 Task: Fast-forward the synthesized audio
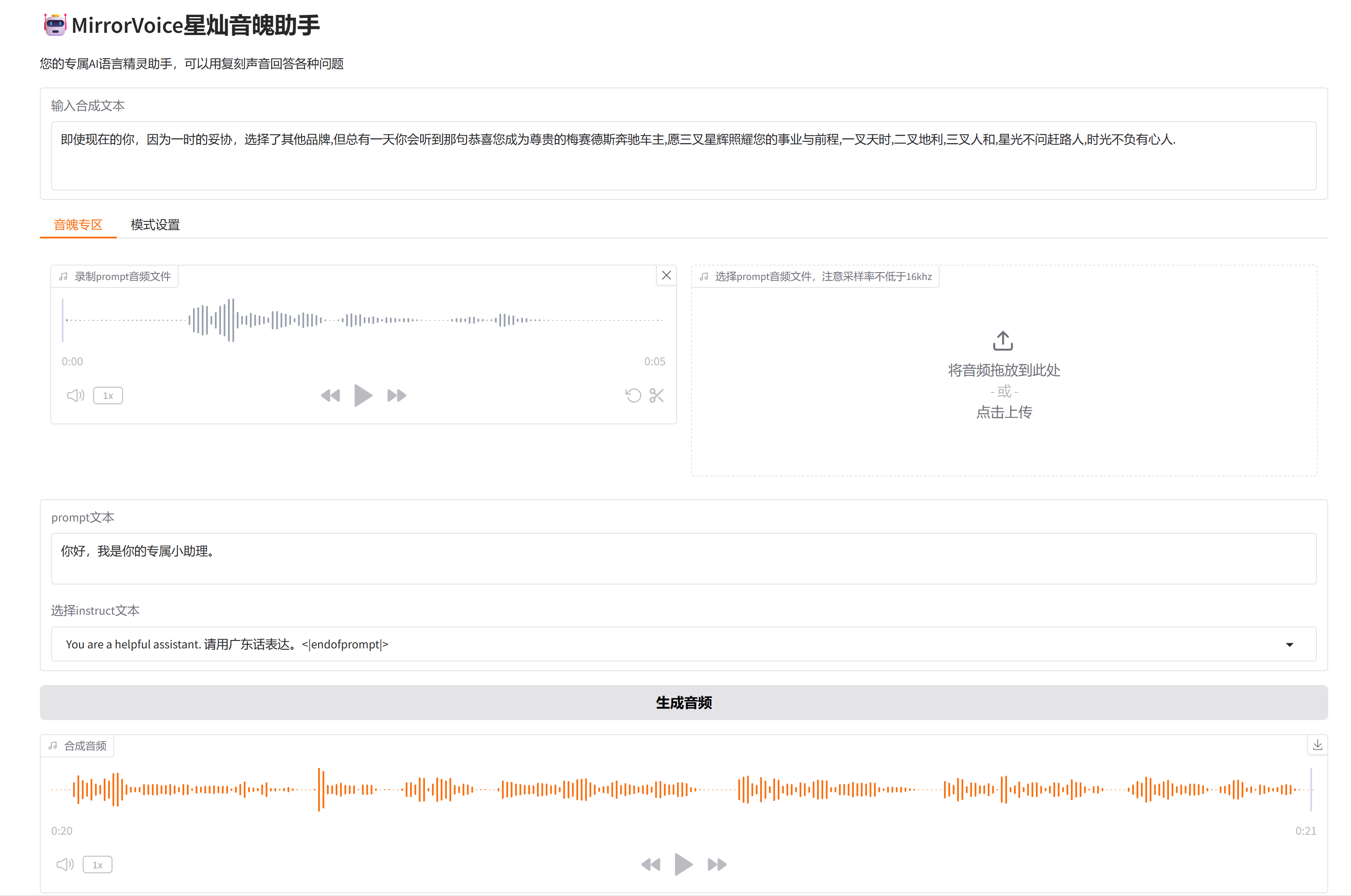pos(717,864)
